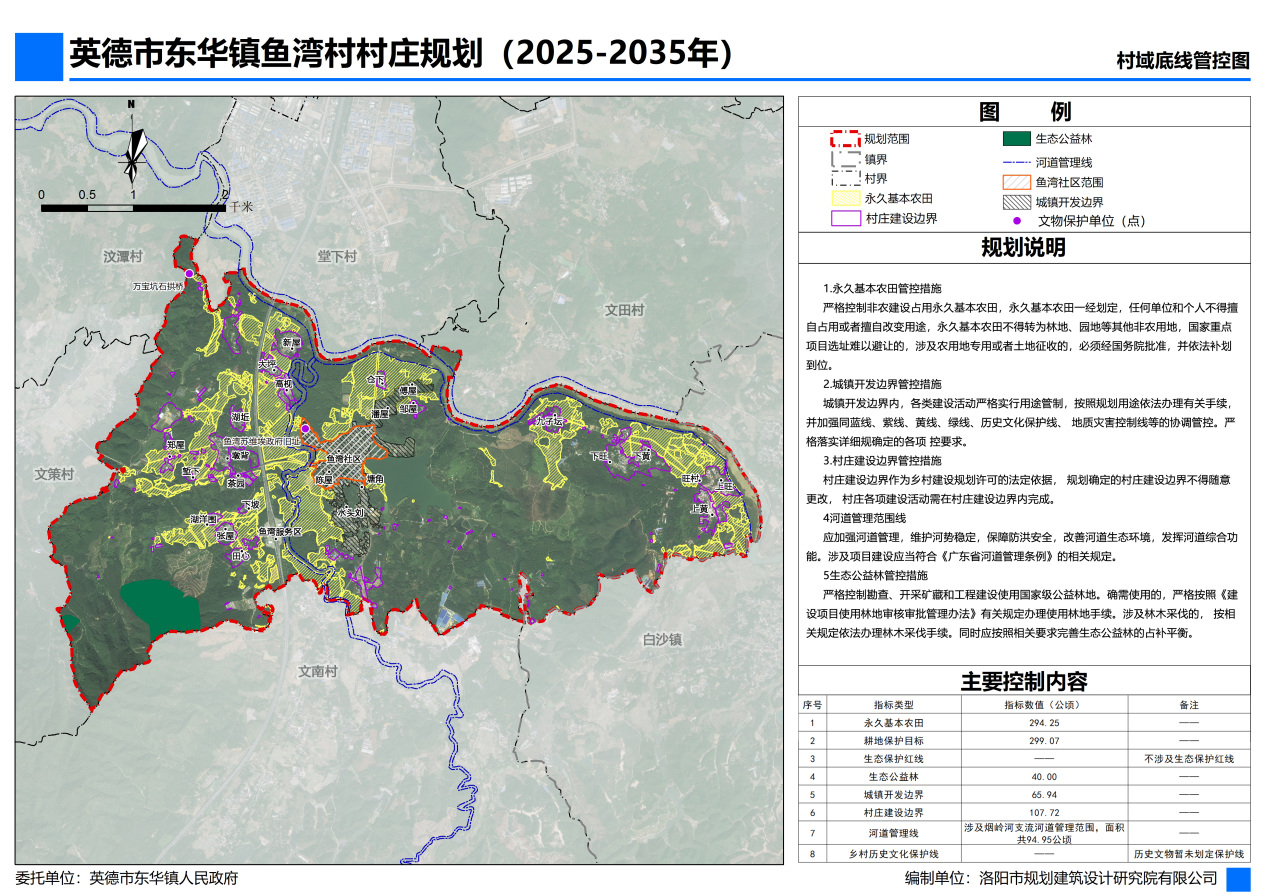This screenshot has height=895, width=1266.
Task: Click the grey hatched 城镇开发边界 legend symbol
Action: [1016, 201]
